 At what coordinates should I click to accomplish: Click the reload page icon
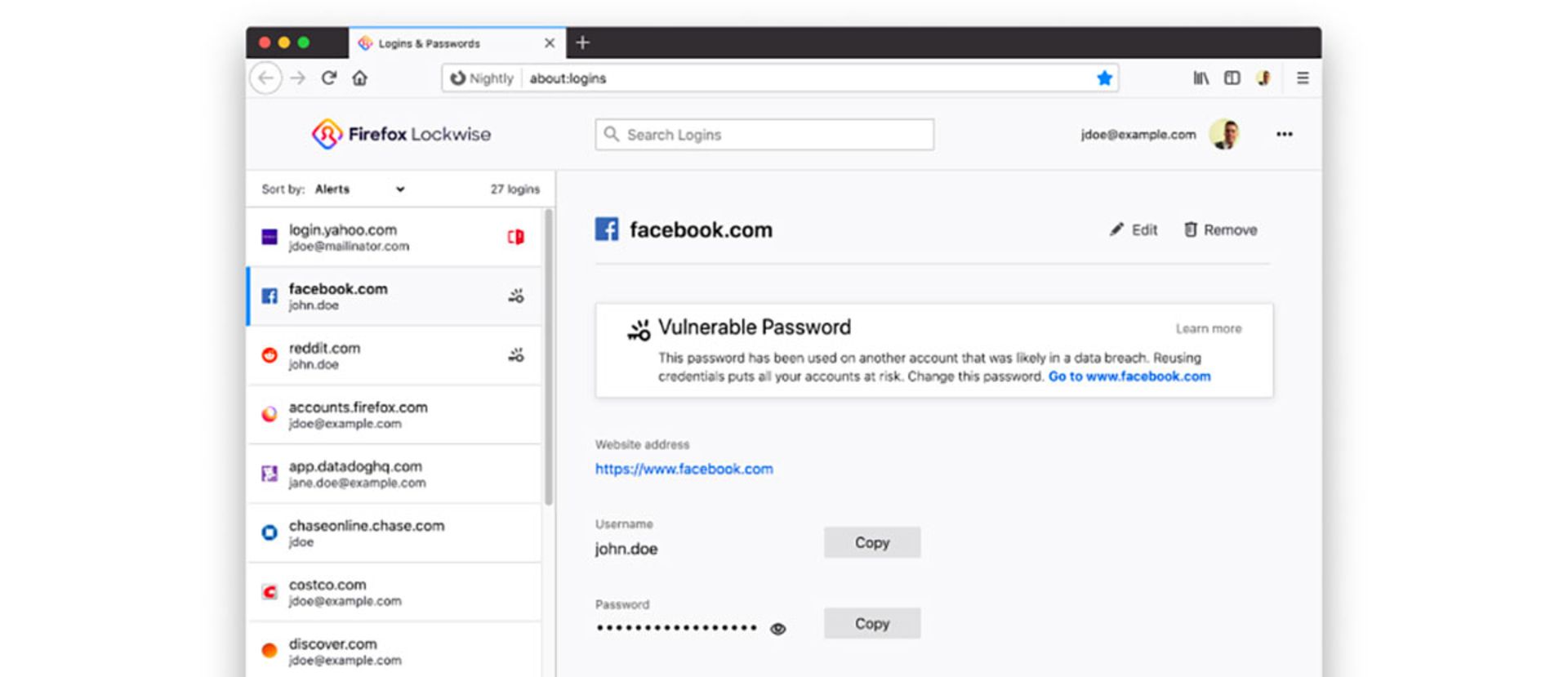[x=329, y=78]
